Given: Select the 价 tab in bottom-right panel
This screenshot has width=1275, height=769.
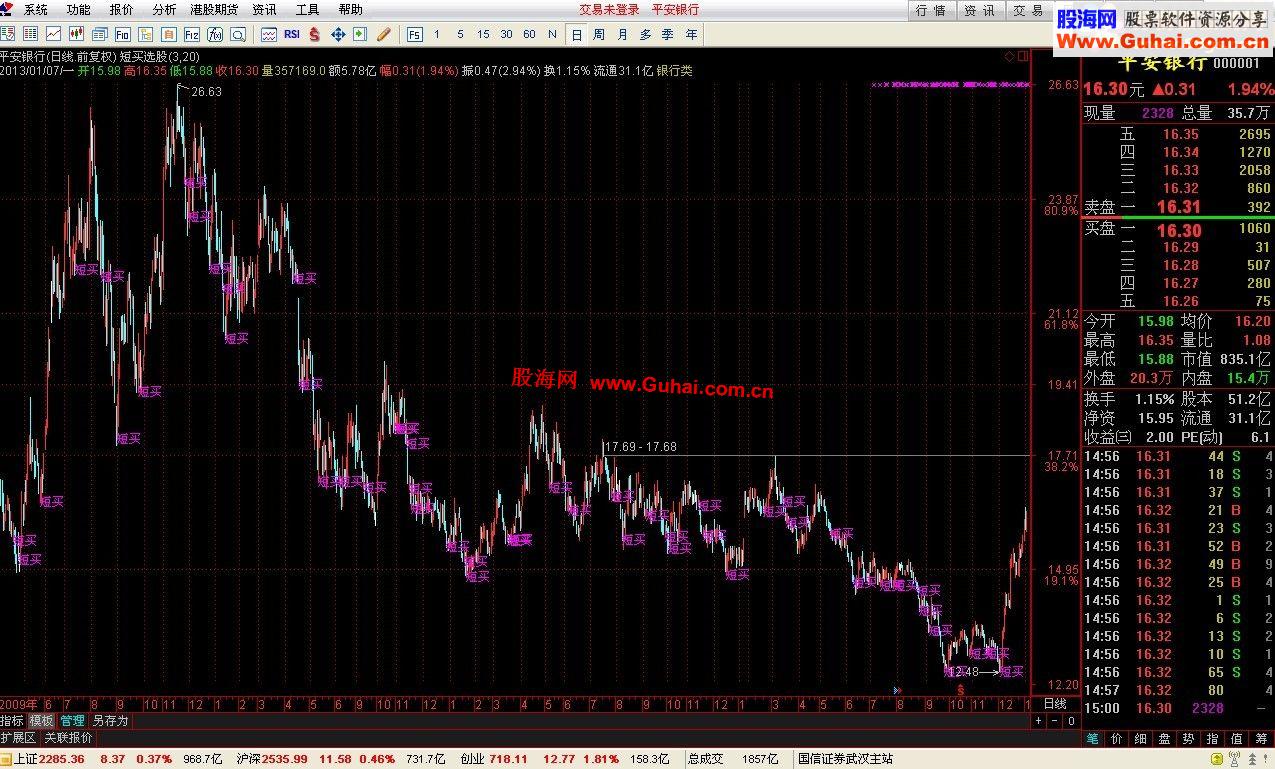Looking at the screenshot, I should [1118, 738].
